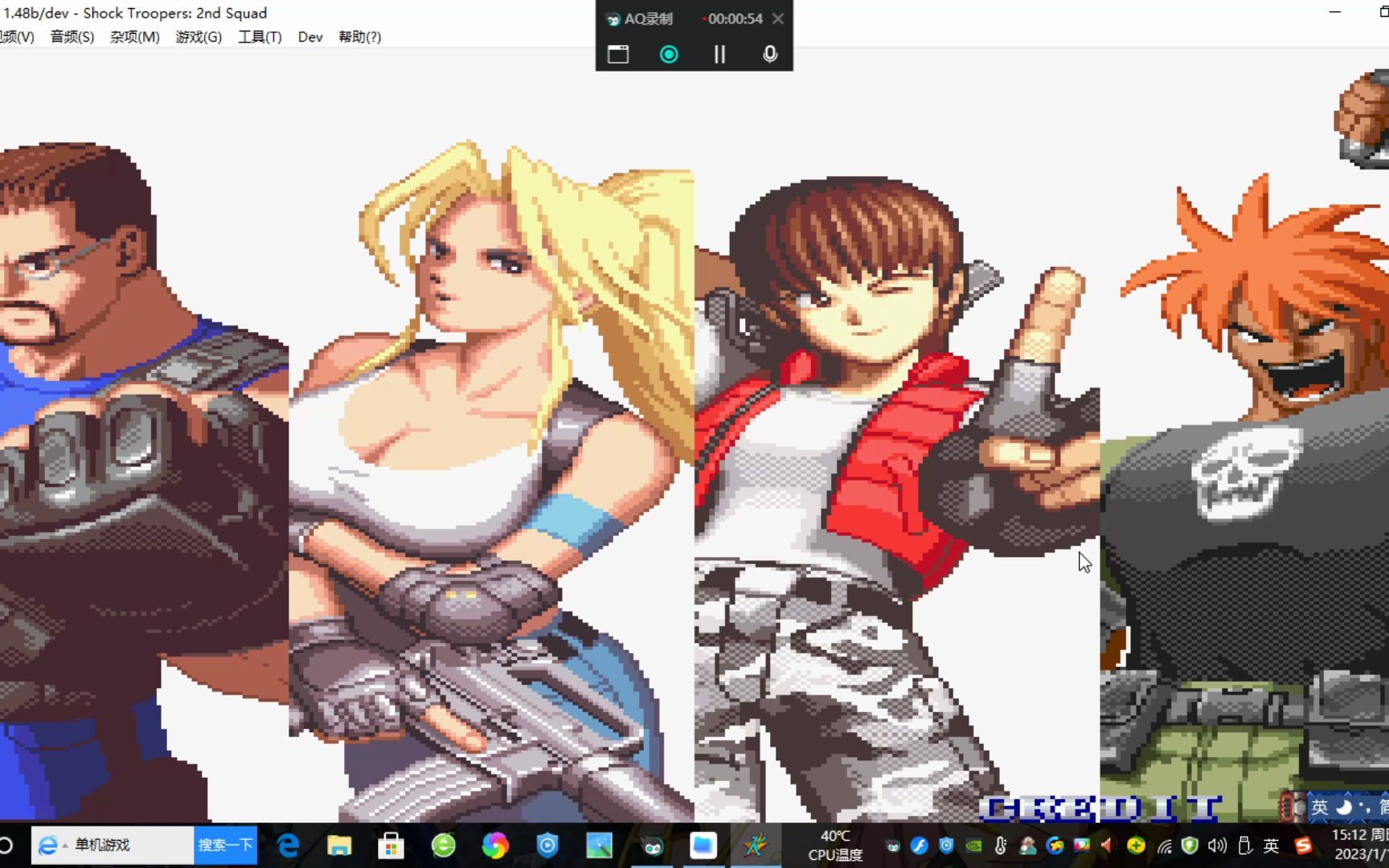1389x868 pixels.
Task: Open the 15:12 clock and date
Action: [1358, 845]
